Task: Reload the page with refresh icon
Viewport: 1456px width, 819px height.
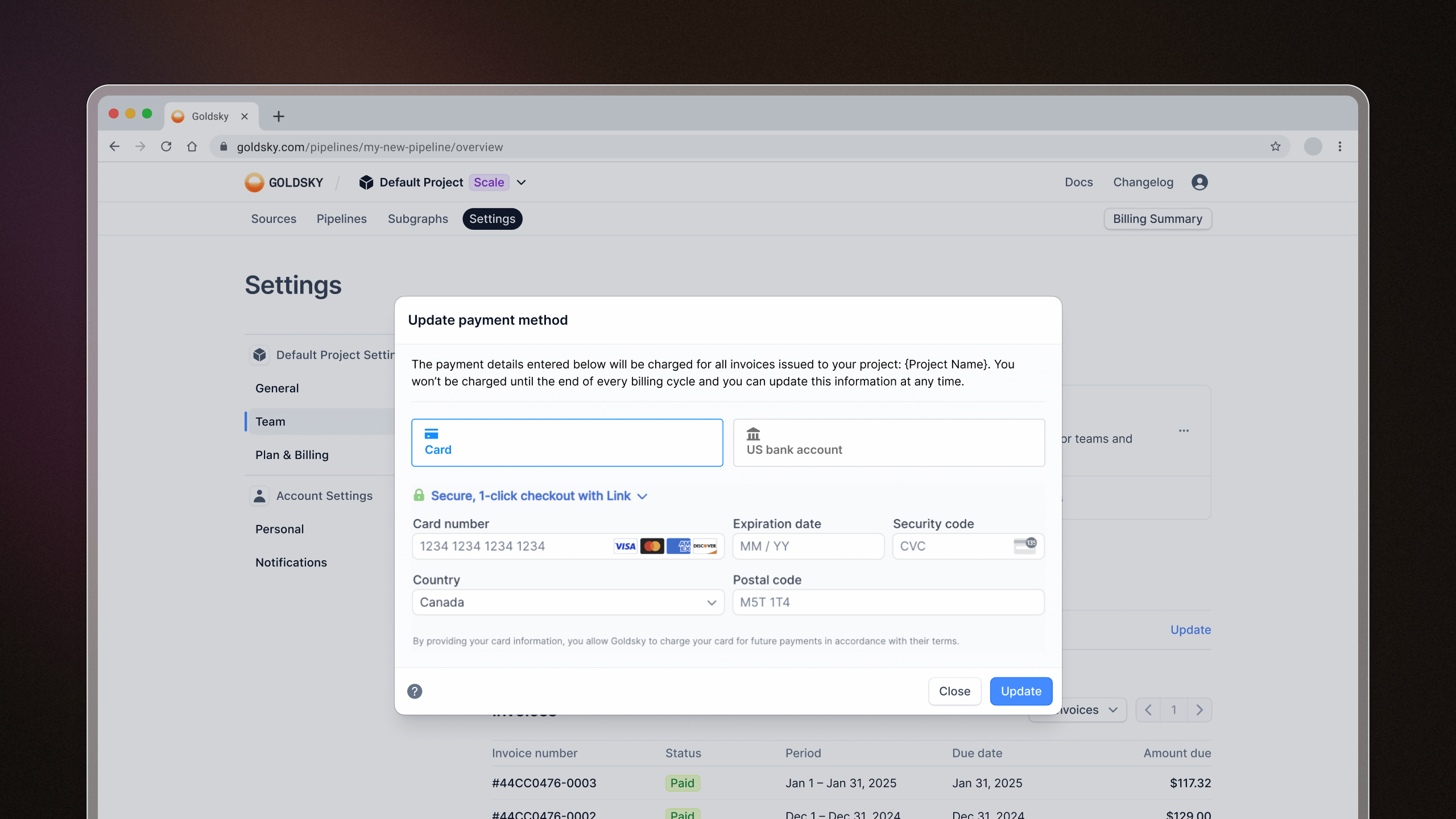Action: coord(166,147)
